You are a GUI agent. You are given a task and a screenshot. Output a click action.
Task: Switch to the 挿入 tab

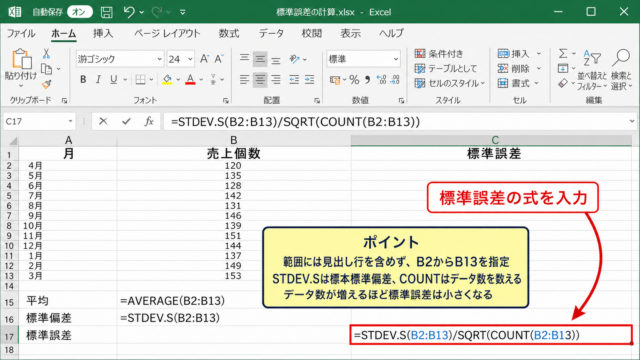[x=103, y=33]
